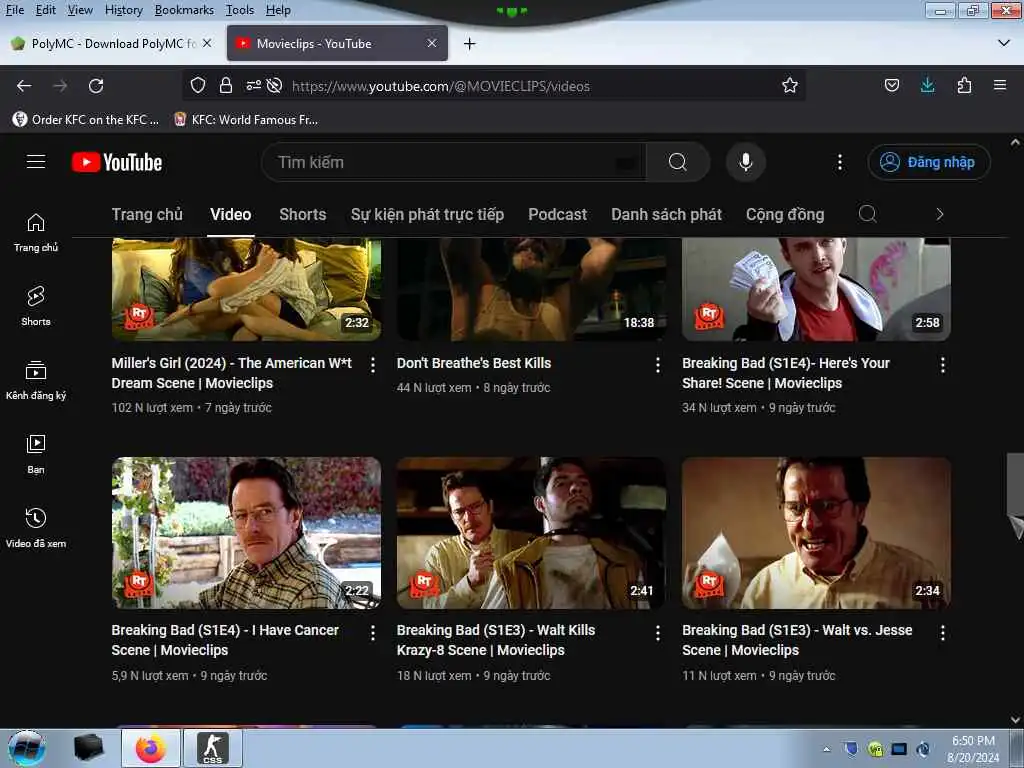Open the YouTube hamburger guide menu
The image size is (1024, 768).
point(36,161)
